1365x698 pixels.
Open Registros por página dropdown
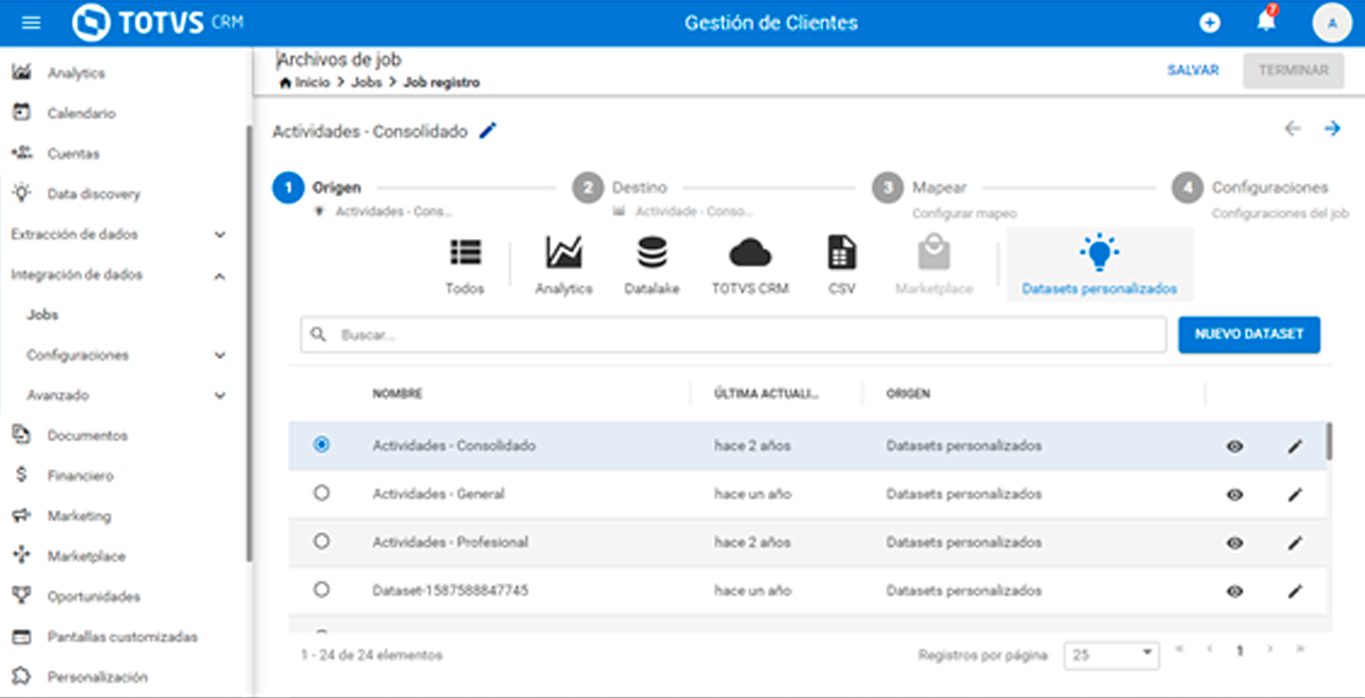[1111, 655]
